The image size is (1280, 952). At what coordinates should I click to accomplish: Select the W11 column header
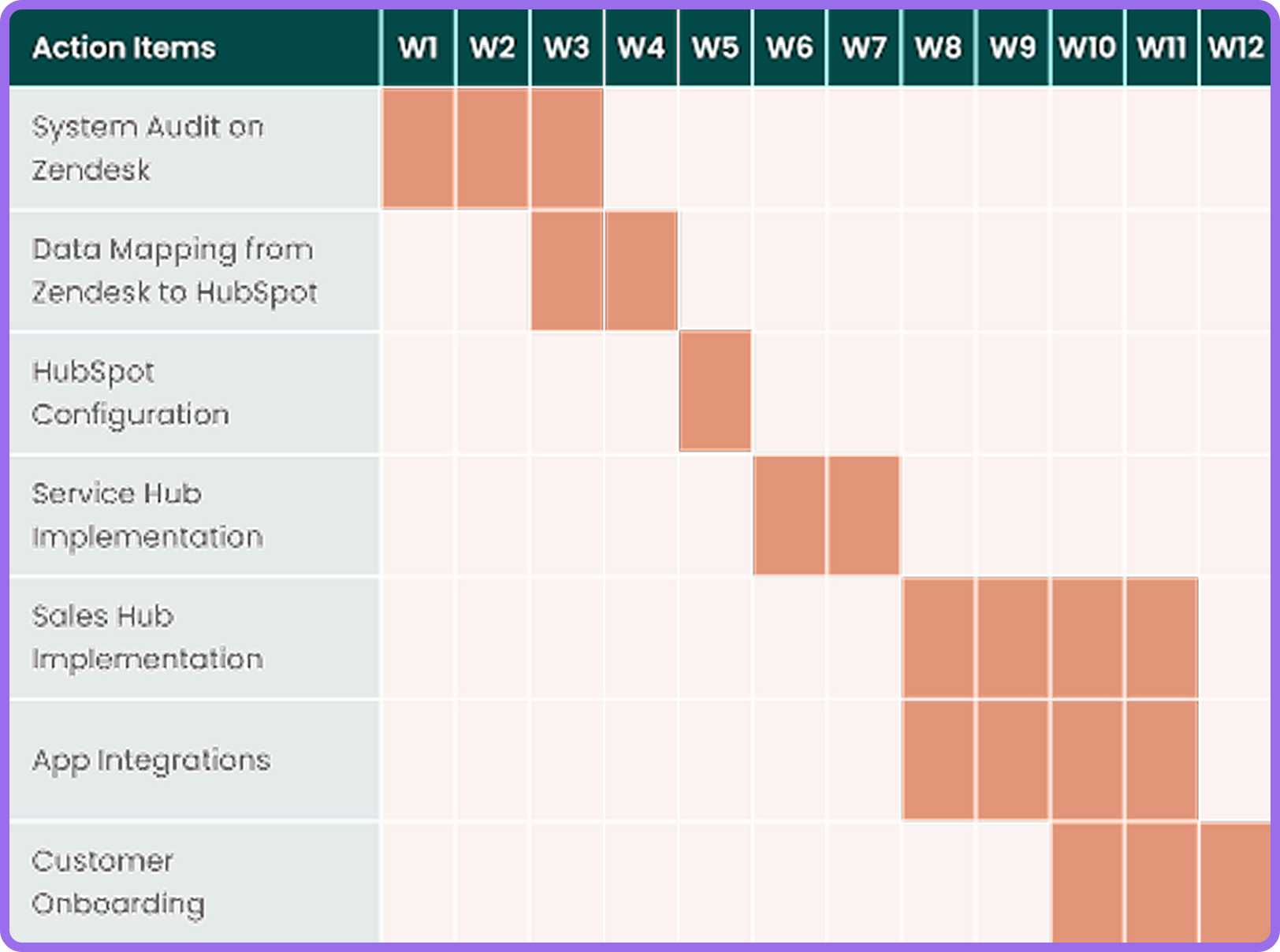point(1162,47)
